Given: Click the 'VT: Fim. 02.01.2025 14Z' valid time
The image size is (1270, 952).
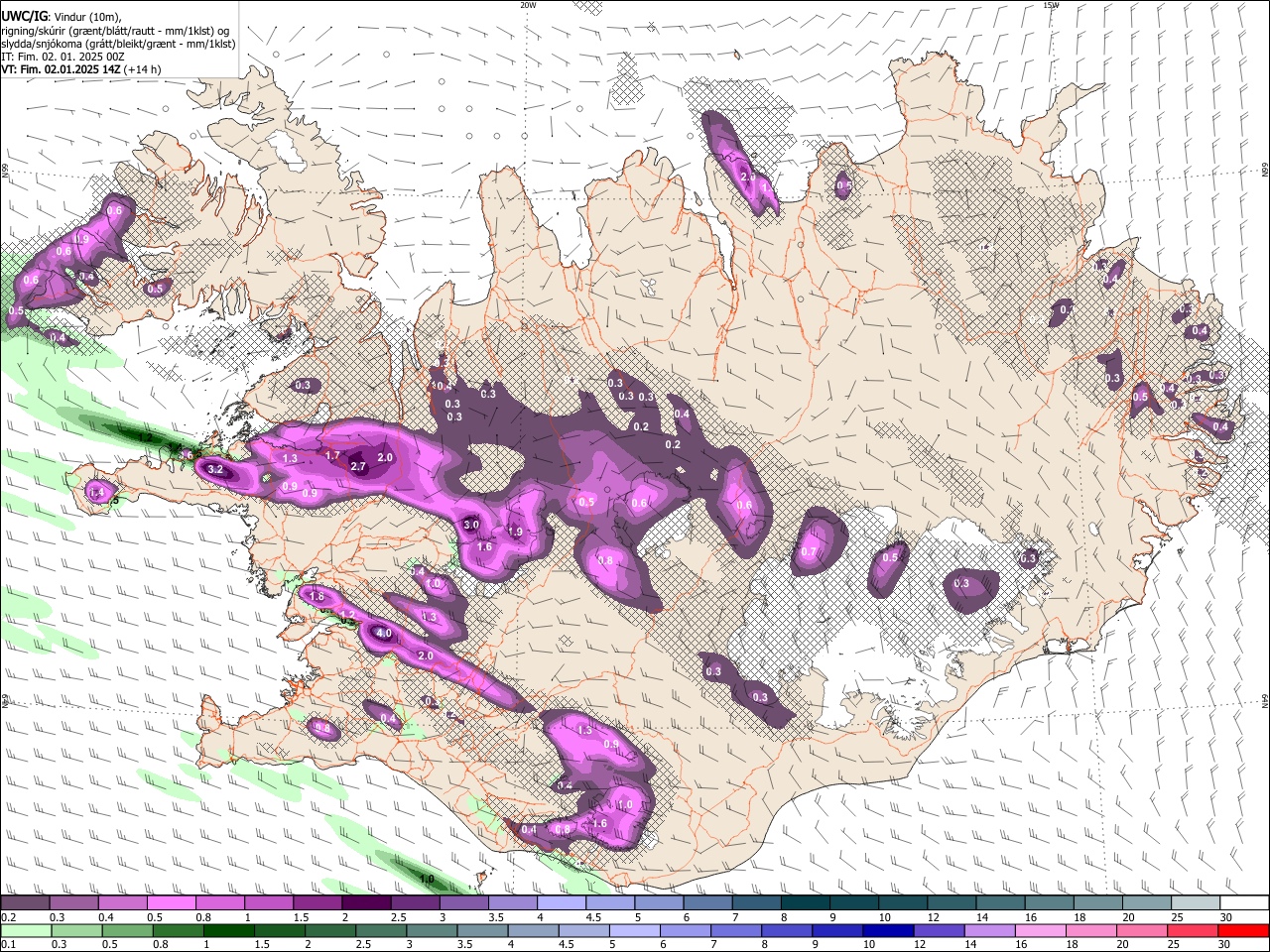Looking at the screenshot, I should [61, 69].
